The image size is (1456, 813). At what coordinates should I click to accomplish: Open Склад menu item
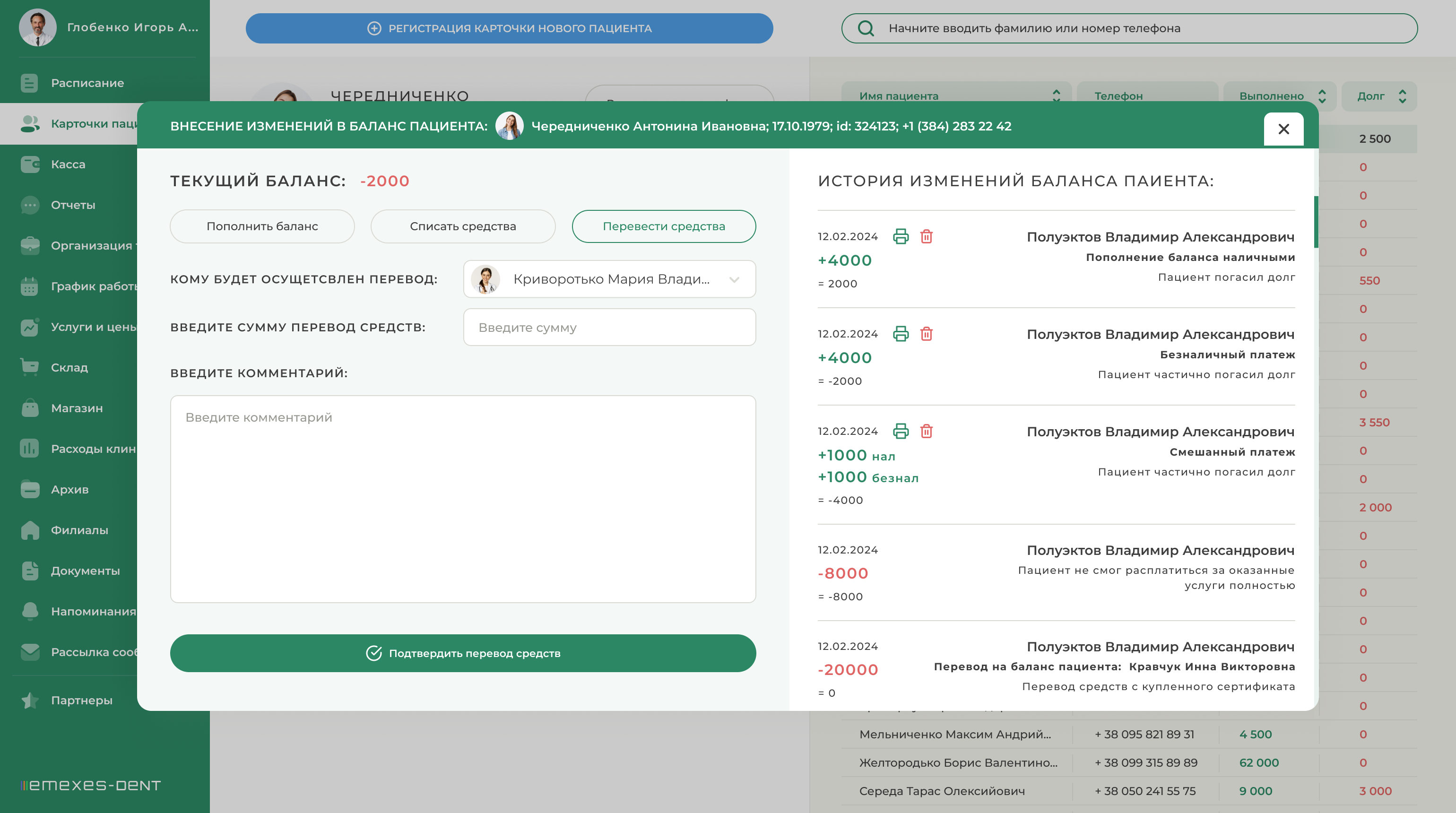coord(69,368)
